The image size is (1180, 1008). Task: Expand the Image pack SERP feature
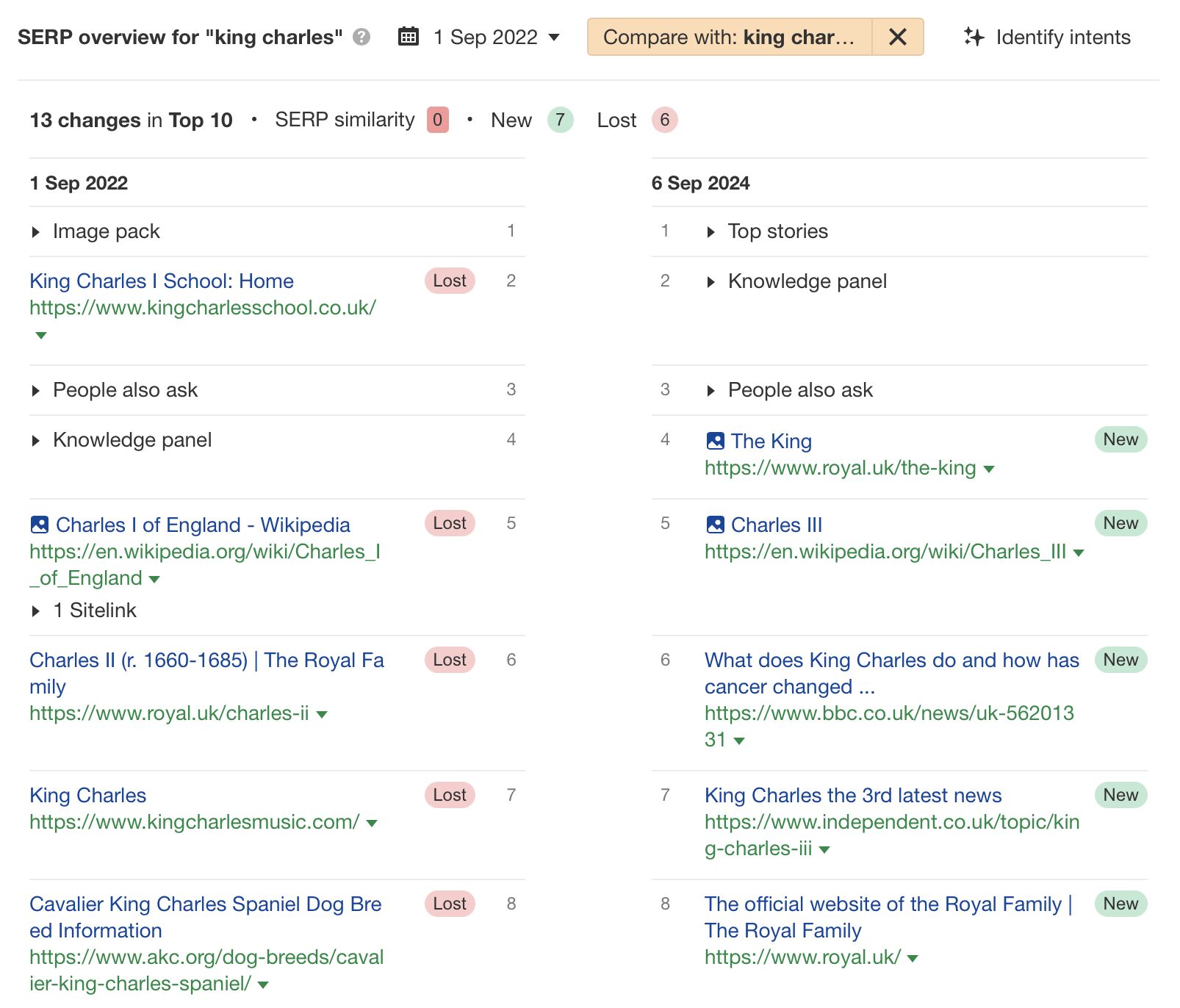point(36,231)
